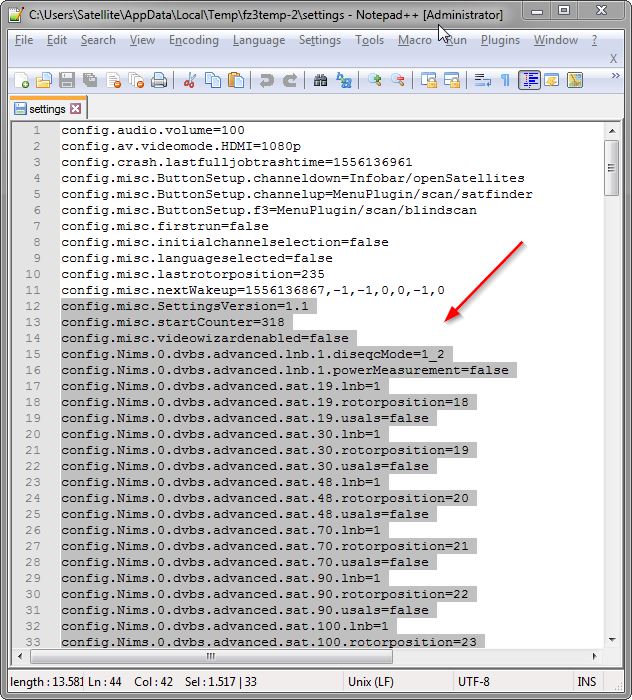Open the Search menu
This screenshot has height=700, width=632.
(98, 40)
